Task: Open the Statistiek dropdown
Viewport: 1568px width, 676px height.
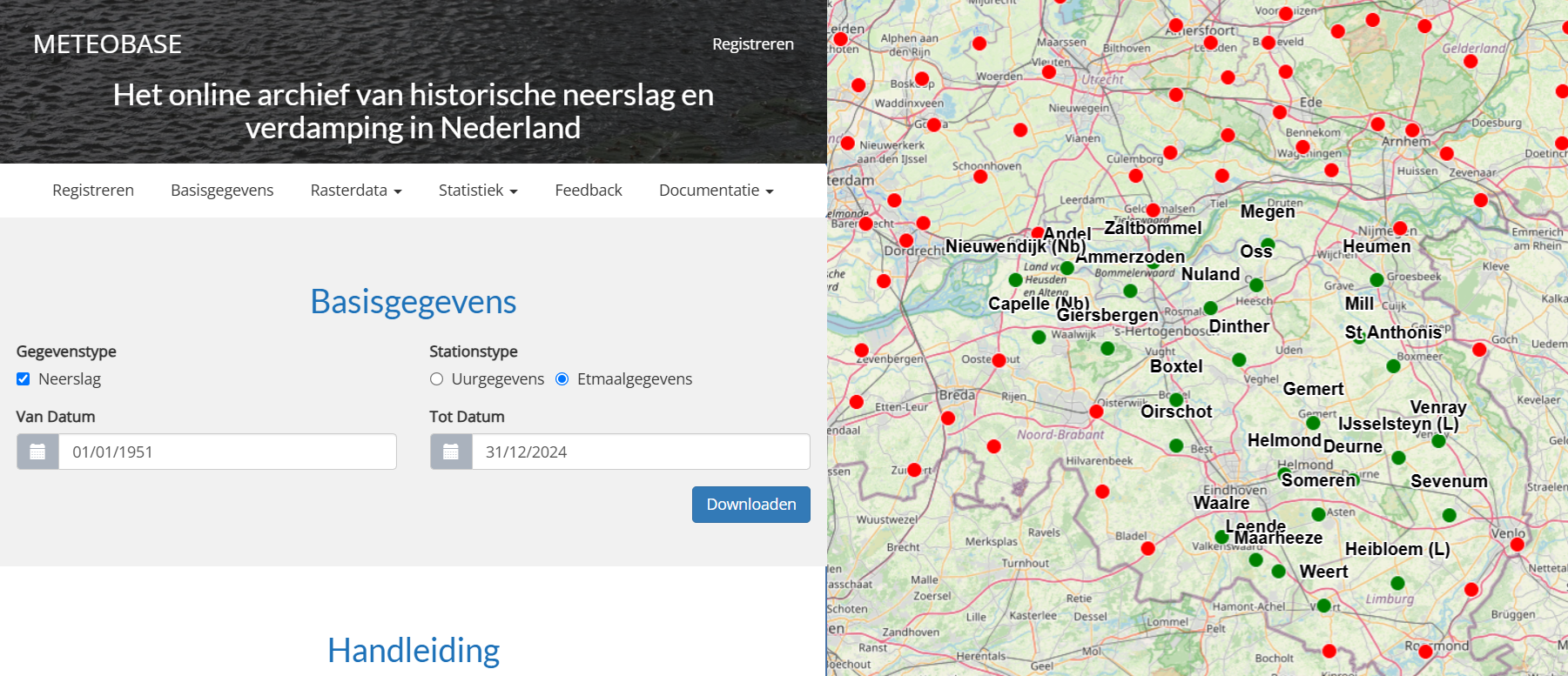Action: (478, 190)
